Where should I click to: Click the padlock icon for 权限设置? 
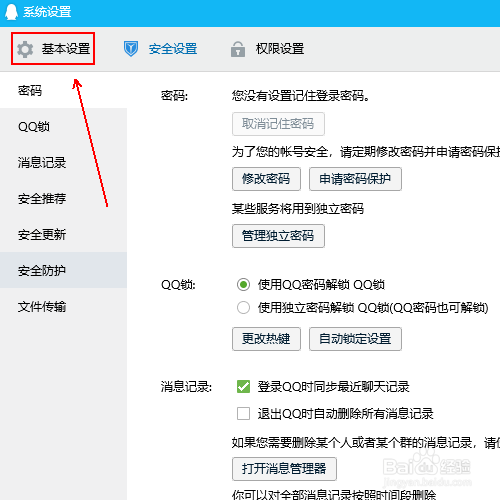click(x=238, y=49)
